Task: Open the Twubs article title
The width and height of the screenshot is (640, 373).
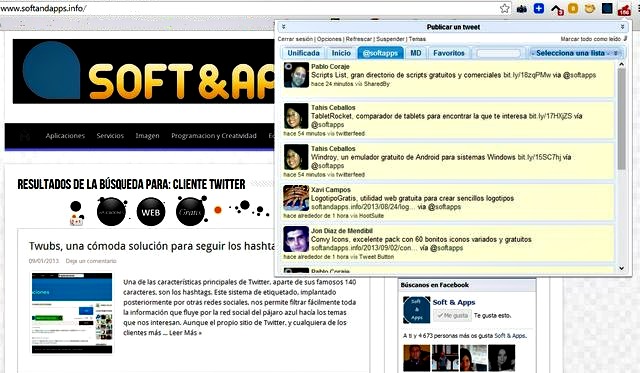Action: click(152, 246)
